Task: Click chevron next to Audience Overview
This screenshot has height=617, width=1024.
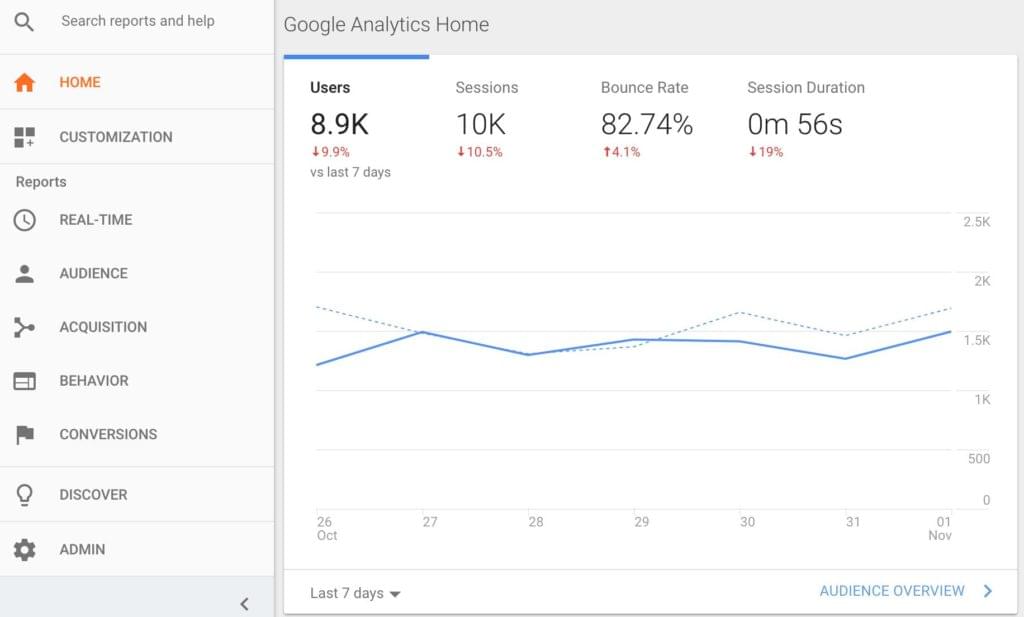Action: point(988,591)
